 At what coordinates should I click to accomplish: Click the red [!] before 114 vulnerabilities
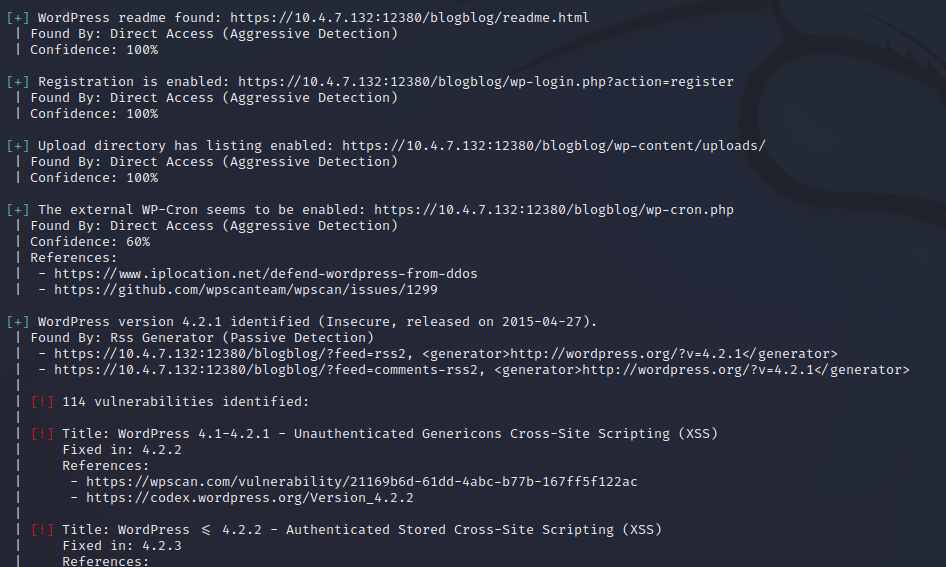(42, 402)
